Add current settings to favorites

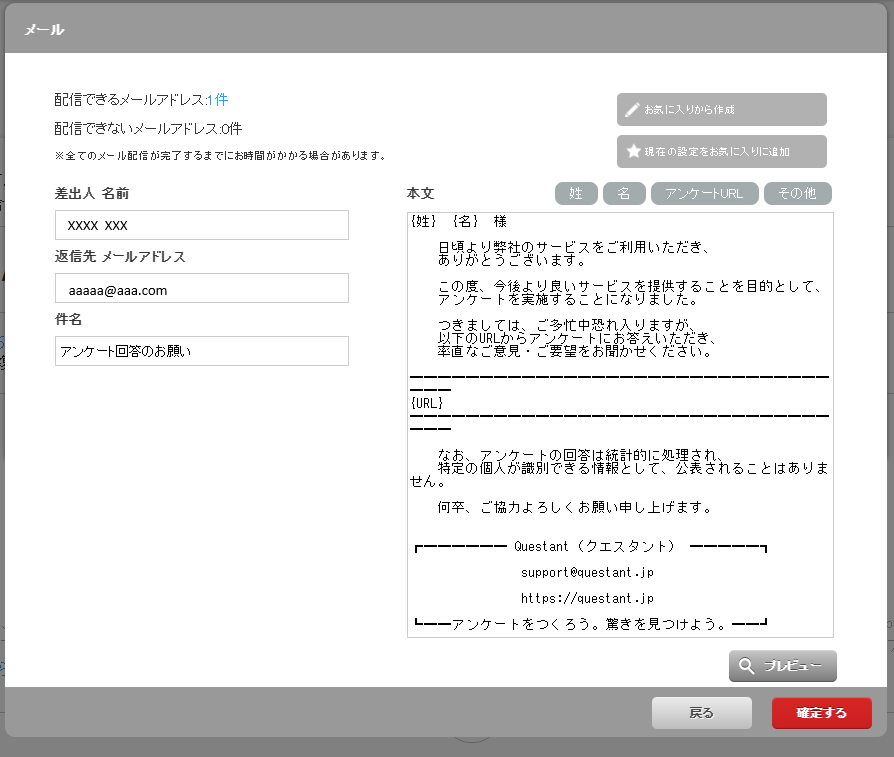pos(722,151)
